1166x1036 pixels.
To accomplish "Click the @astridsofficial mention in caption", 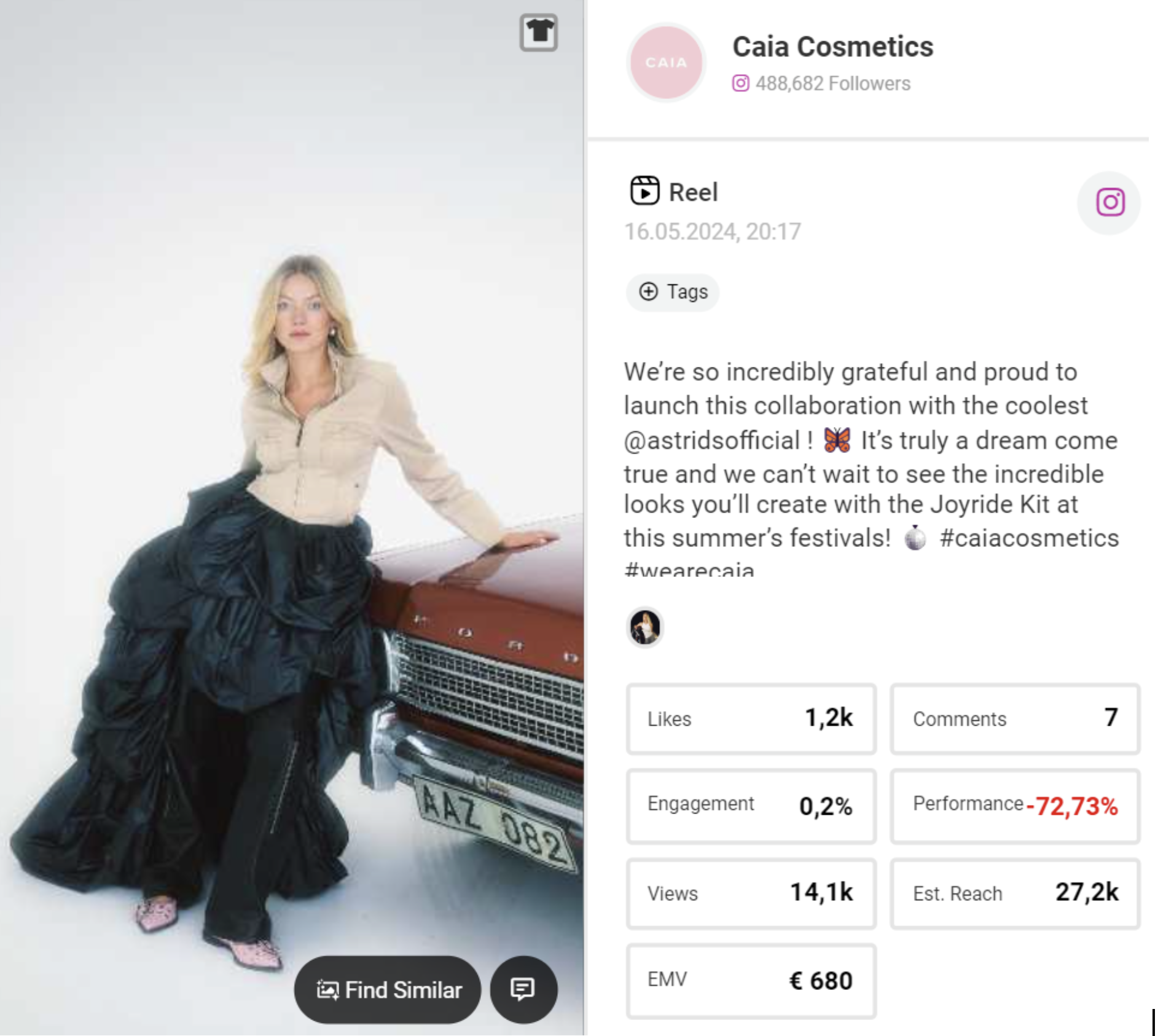I will tap(711, 441).
